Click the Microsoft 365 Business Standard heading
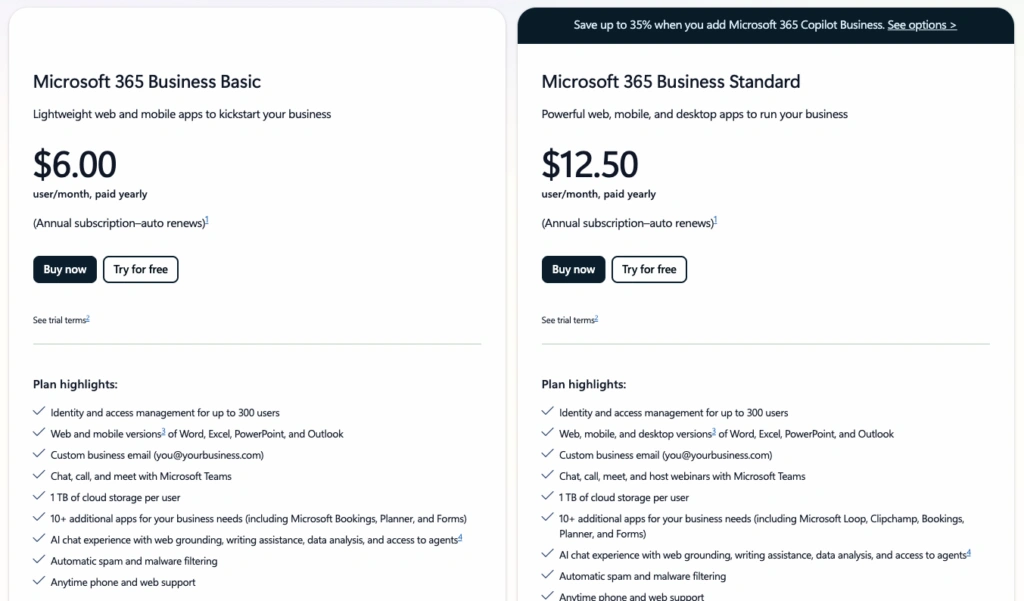This screenshot has height=601, width=1024. point(670,82)
